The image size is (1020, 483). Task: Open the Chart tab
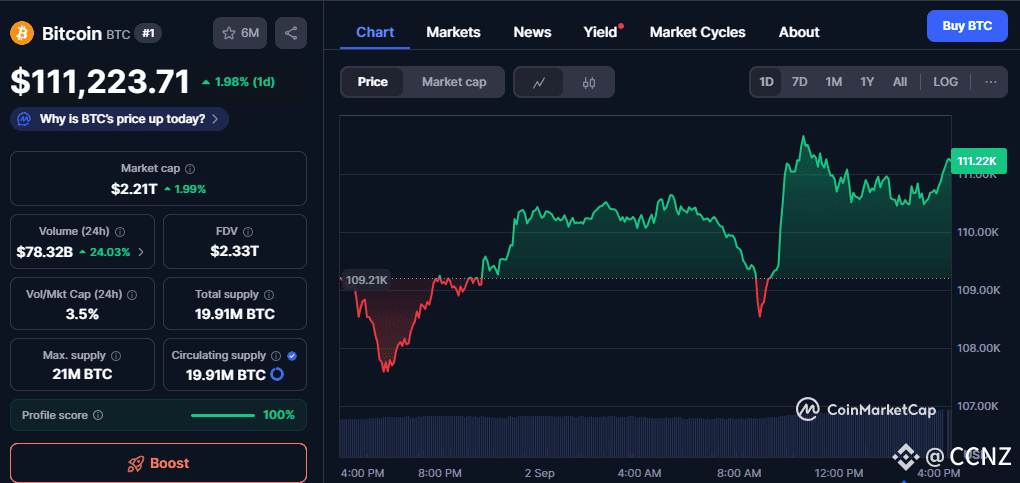pos(375,32)
